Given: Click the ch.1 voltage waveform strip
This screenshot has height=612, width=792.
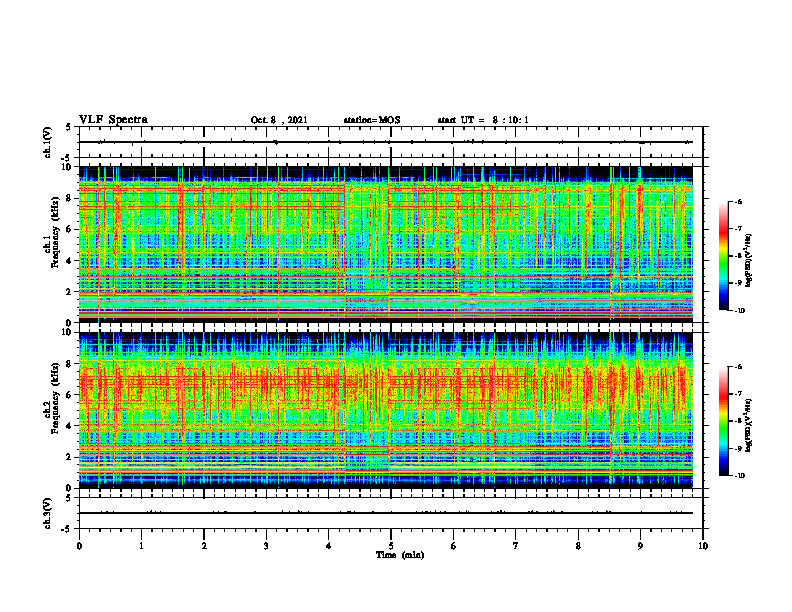Looking at the screenshot, I should click(x=391, y=142).
